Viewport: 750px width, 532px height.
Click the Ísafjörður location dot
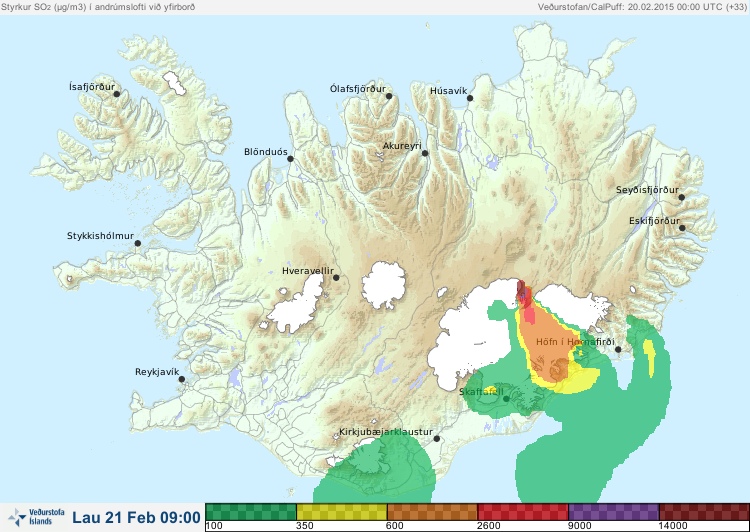[x=117, y=94]
